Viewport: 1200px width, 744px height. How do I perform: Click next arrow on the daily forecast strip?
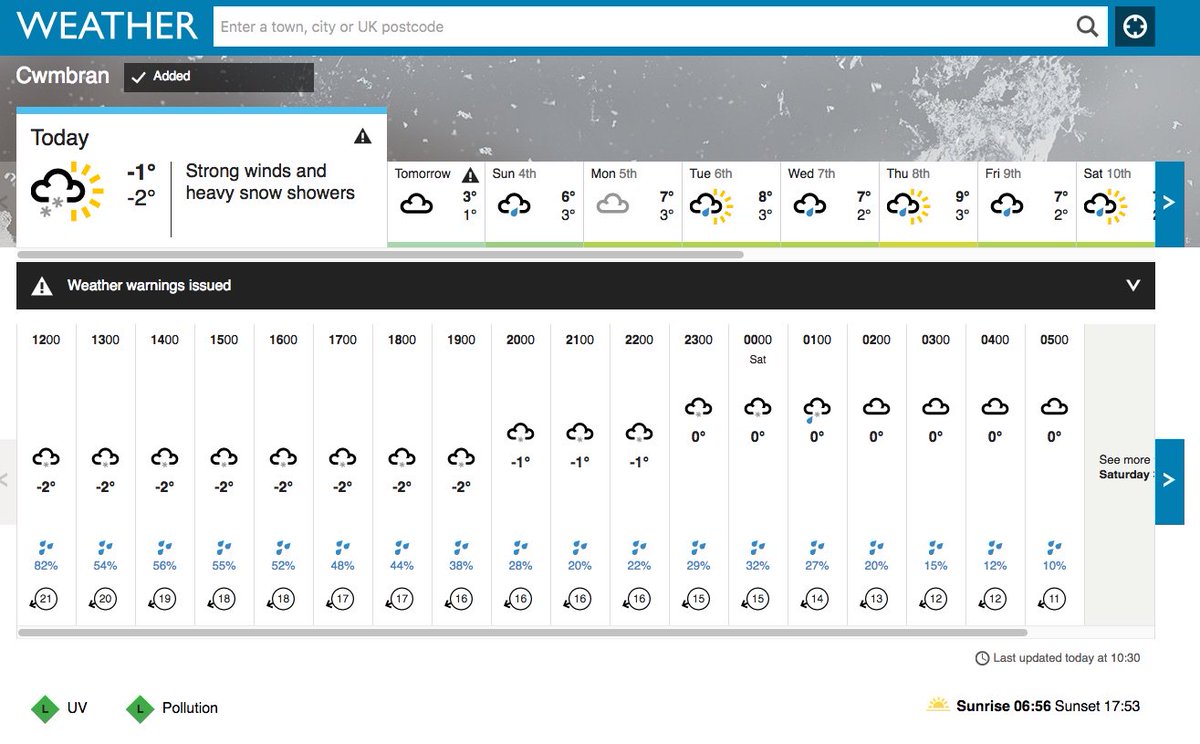coord(1169,204)
